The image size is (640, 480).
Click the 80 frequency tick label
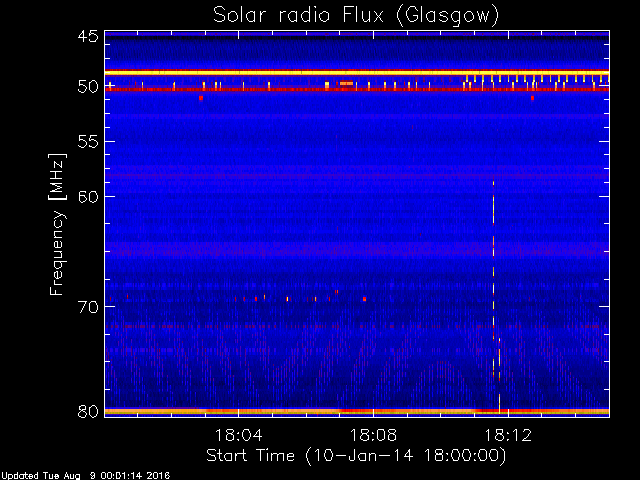(88, 411)
